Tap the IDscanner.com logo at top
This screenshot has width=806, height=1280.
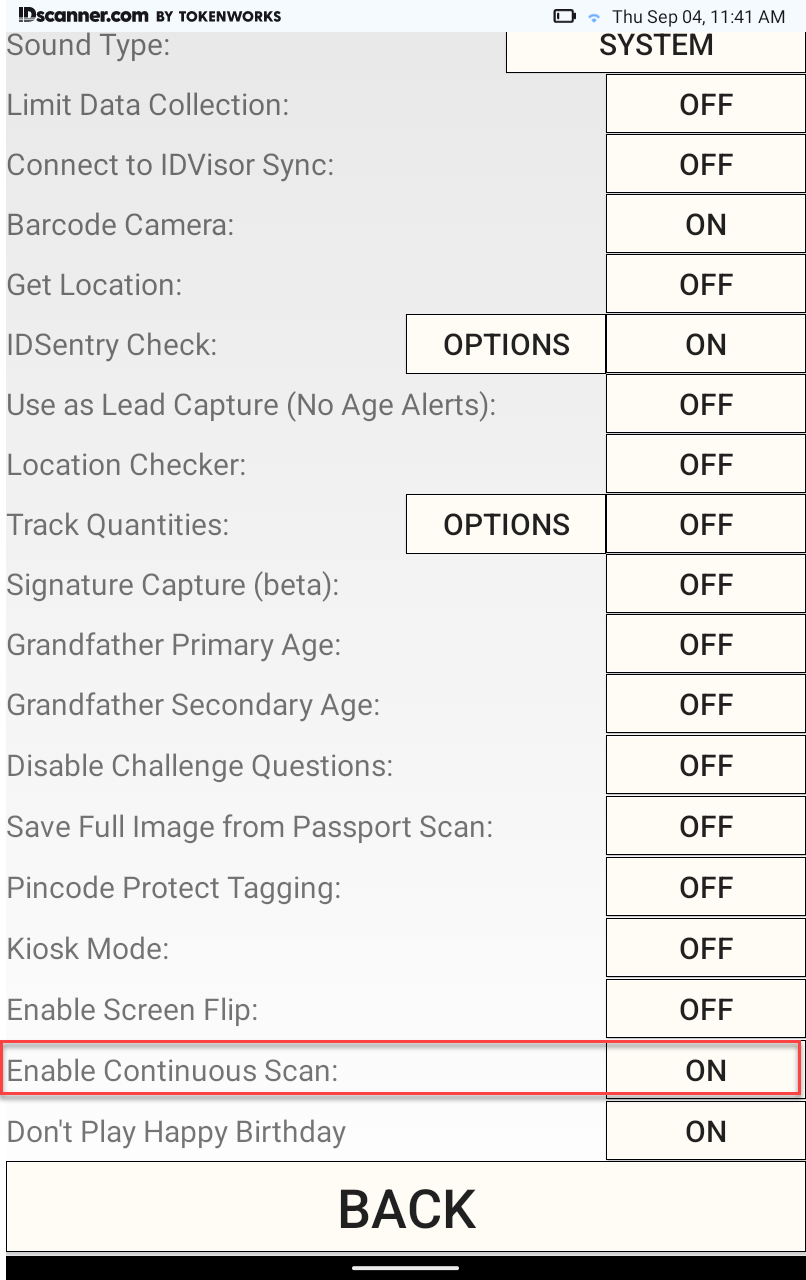pyautogui.click(x=150, y=16)
